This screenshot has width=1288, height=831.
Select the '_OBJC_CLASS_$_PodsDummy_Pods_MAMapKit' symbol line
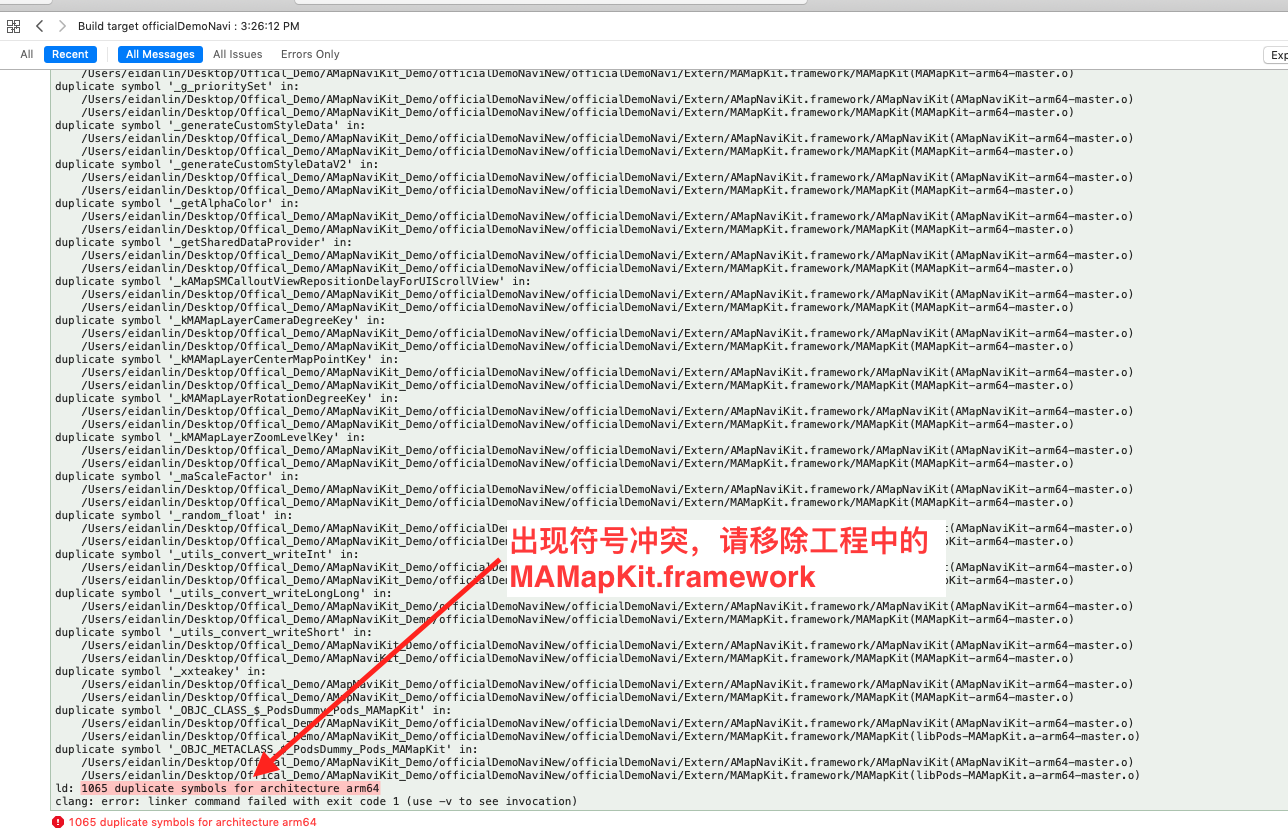[x=253, y=710]
